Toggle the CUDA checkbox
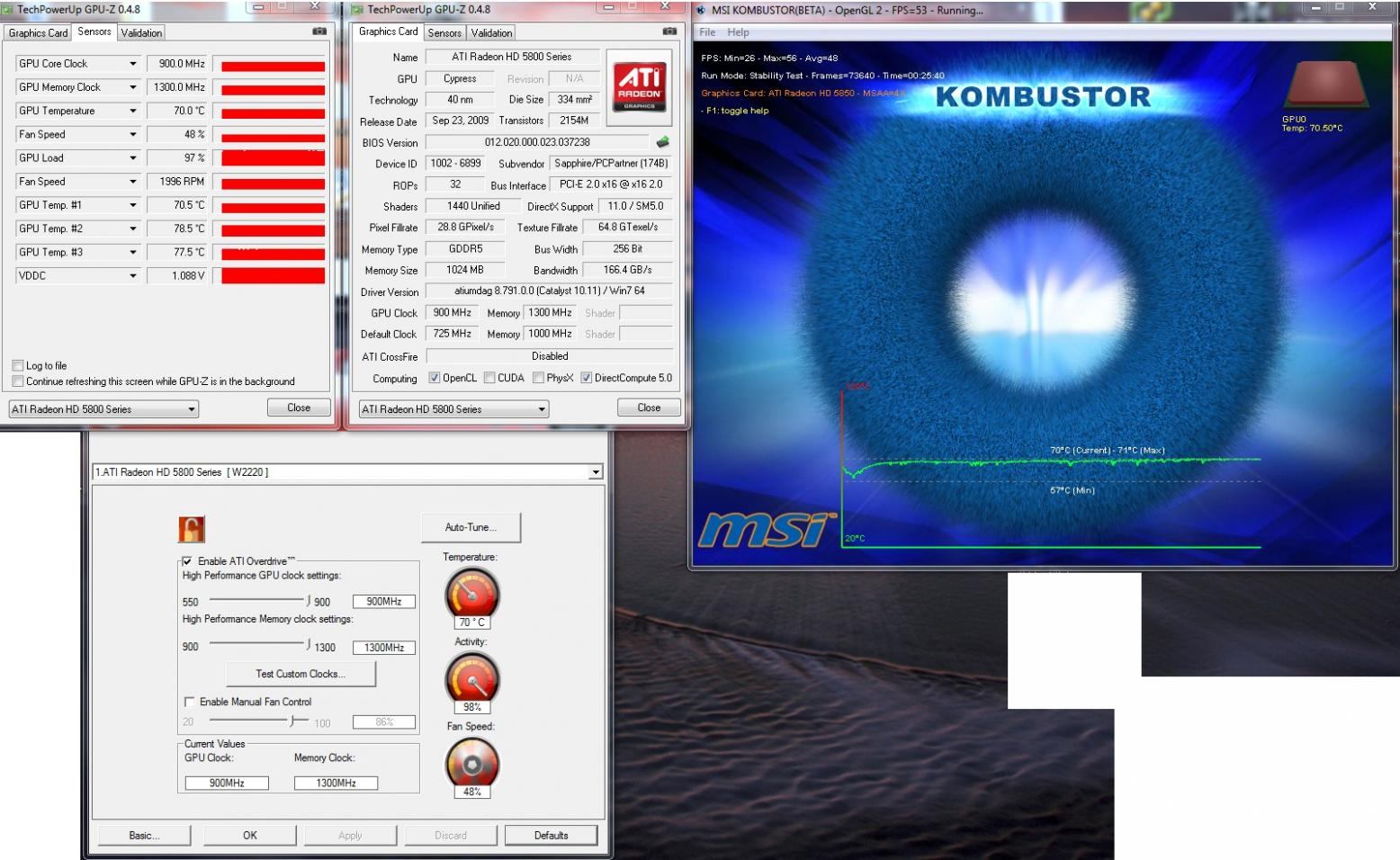 (489, 378)
